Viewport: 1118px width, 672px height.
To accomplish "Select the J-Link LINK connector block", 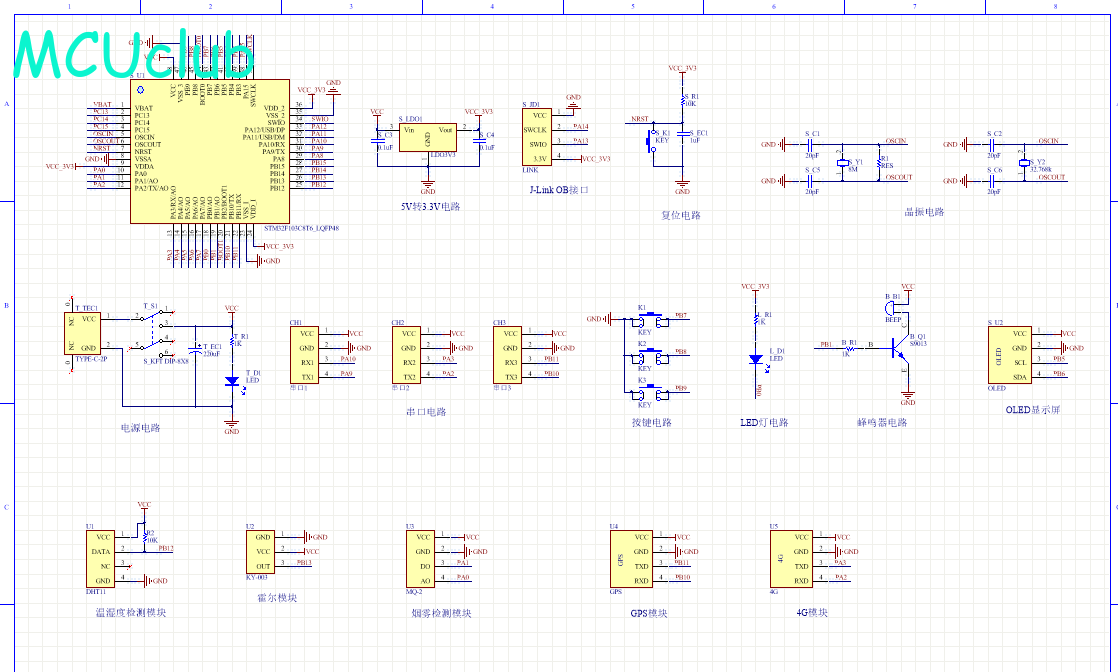I will [x=535, y=137].
